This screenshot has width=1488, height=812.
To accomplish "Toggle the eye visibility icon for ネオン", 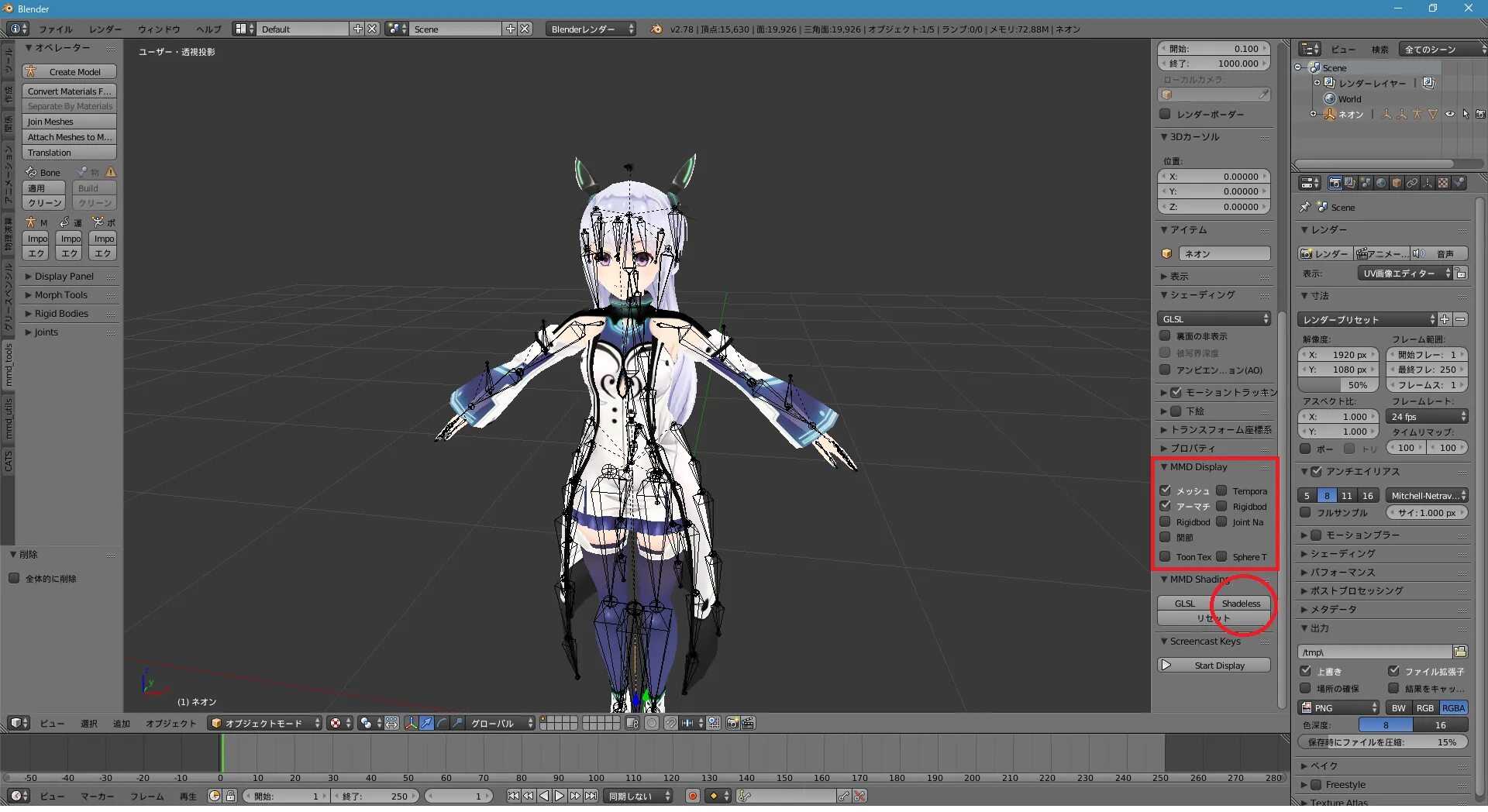I will point(1449,115).
